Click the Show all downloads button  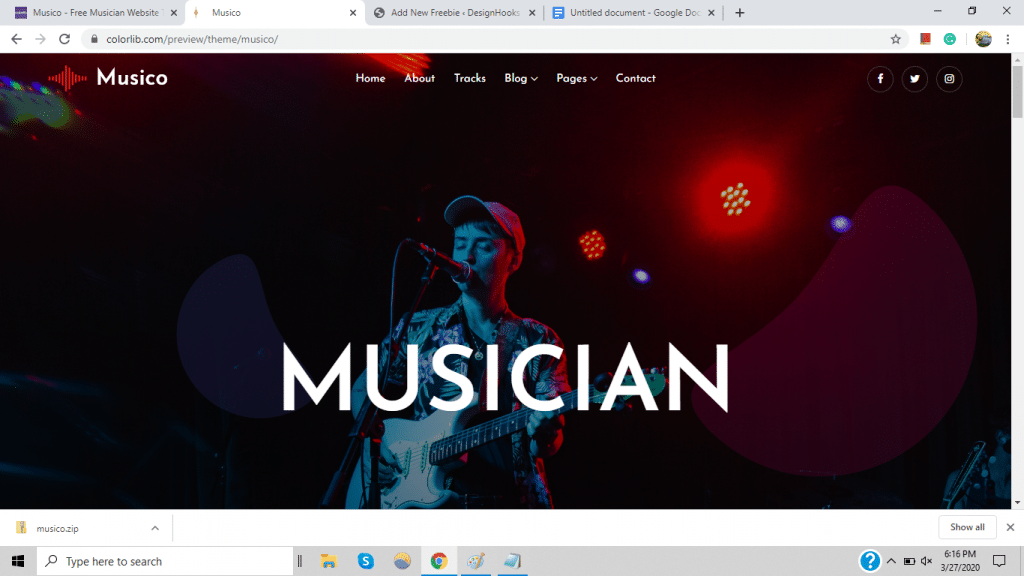(966, 526)
